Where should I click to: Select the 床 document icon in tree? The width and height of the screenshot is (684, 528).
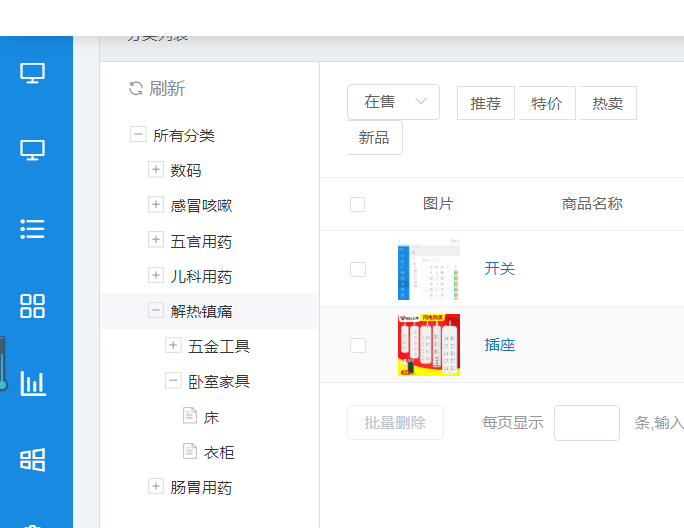(x=190, y=416)
